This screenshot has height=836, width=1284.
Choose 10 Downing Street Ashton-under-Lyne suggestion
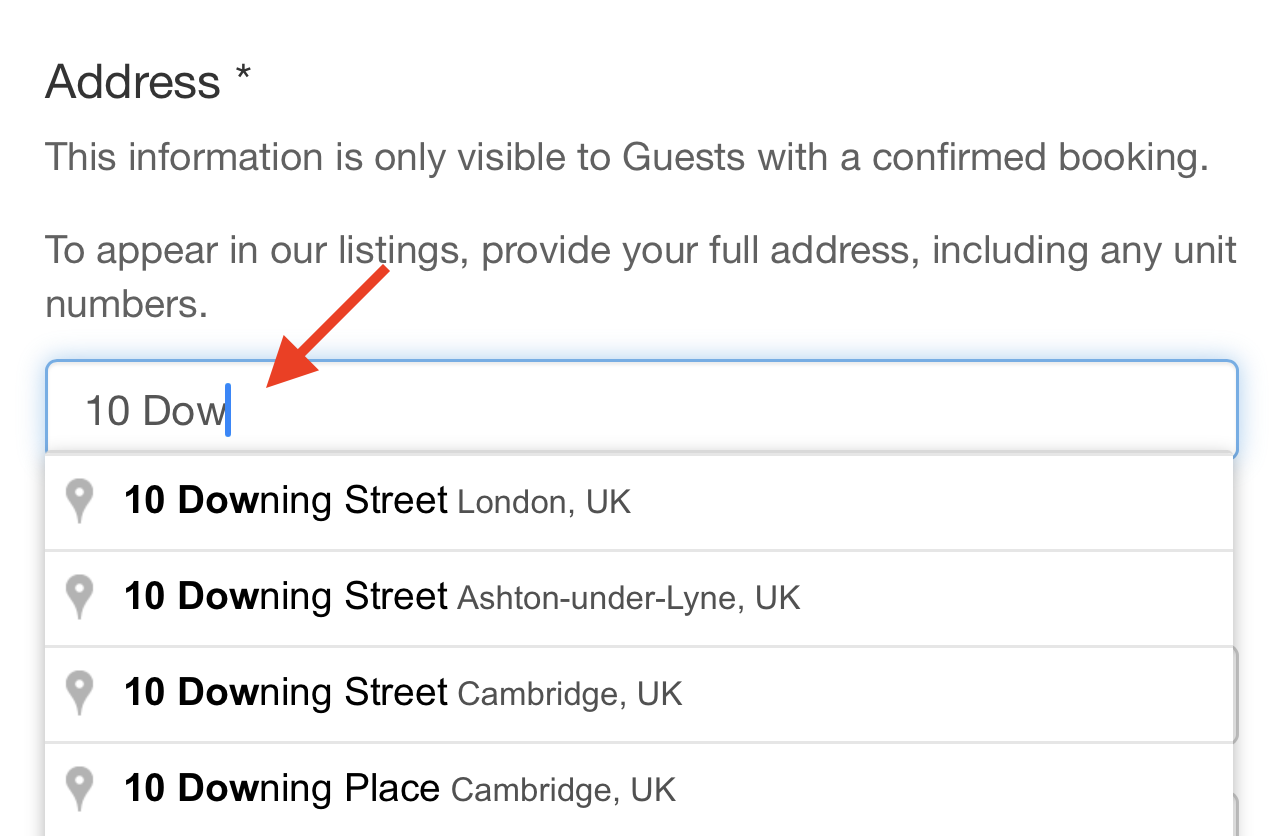click(639, 598)
